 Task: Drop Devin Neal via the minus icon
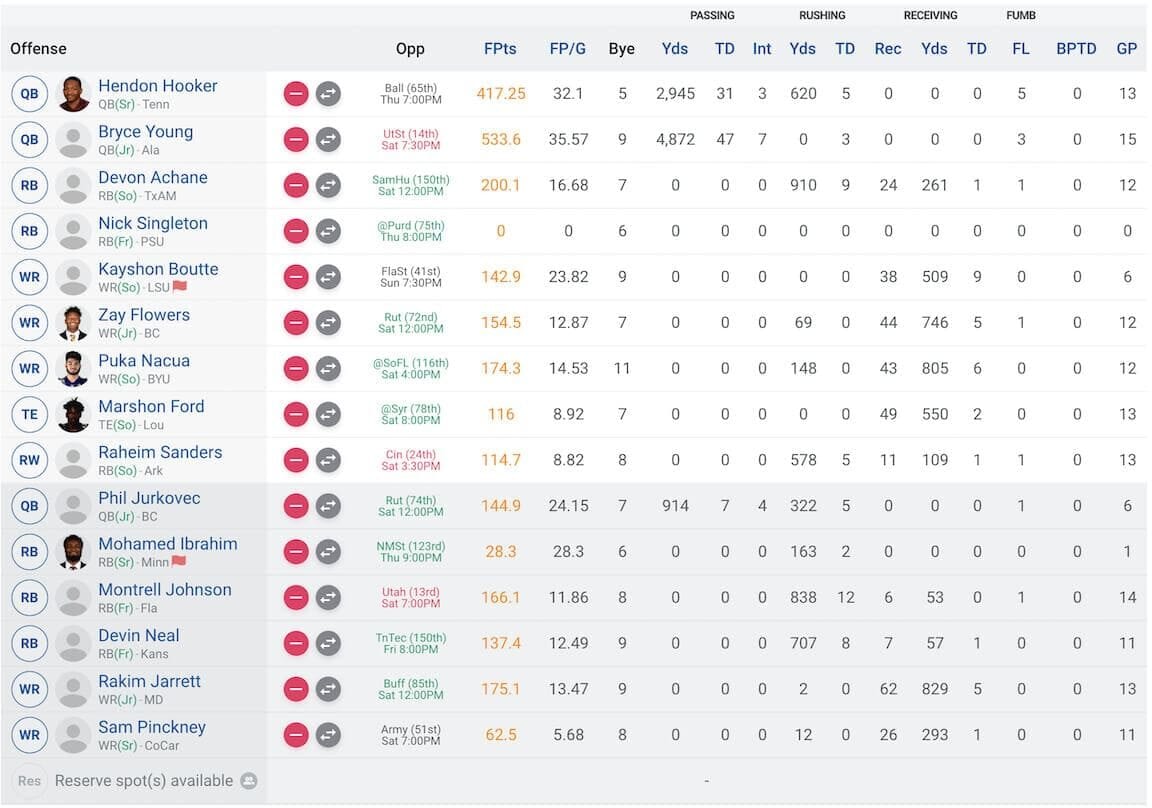(x=296, y=643)
